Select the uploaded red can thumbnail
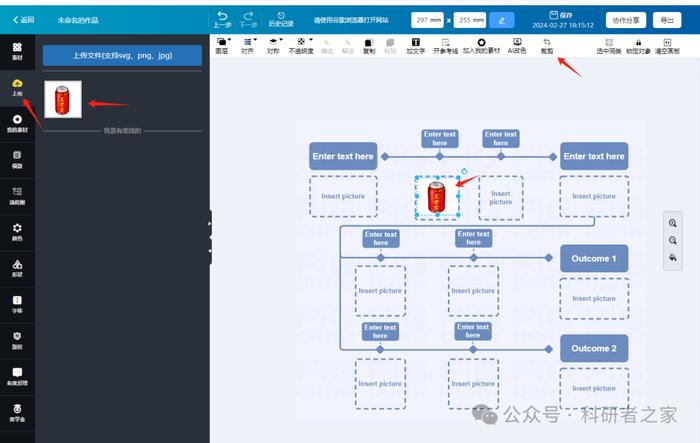Viewport: 700px width, 443px height. [x=63, y=99]
